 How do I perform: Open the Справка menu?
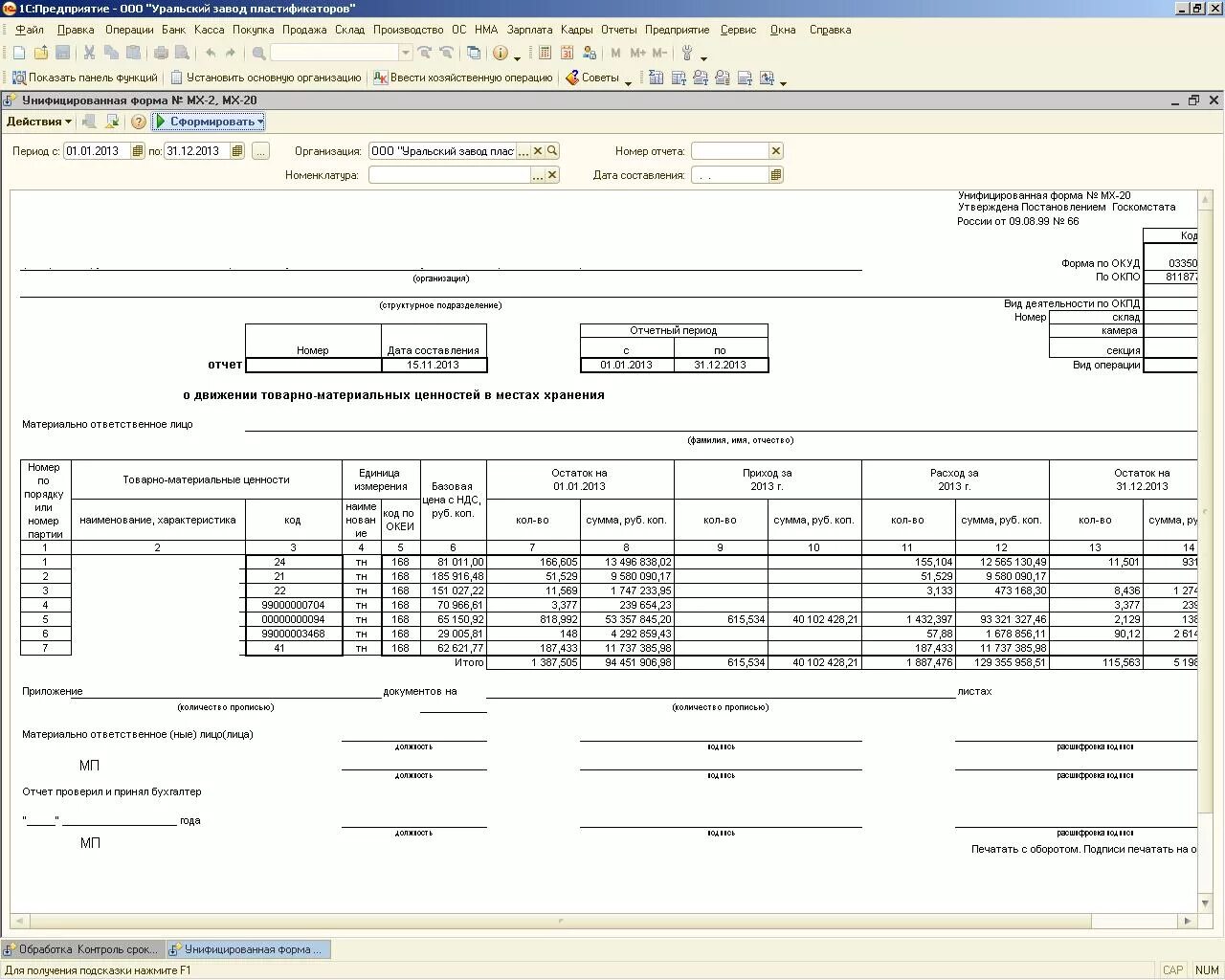click(830, 30)
